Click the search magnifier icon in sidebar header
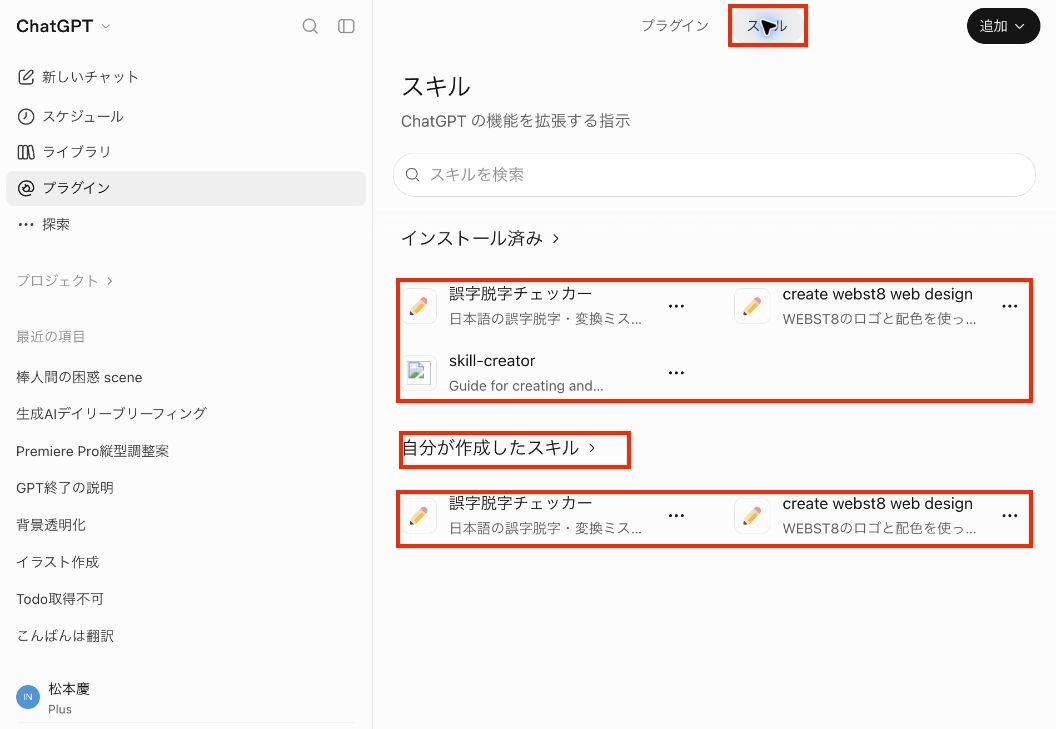The height and width of the screenshot is (729, 1056). (x=310, y=26)
